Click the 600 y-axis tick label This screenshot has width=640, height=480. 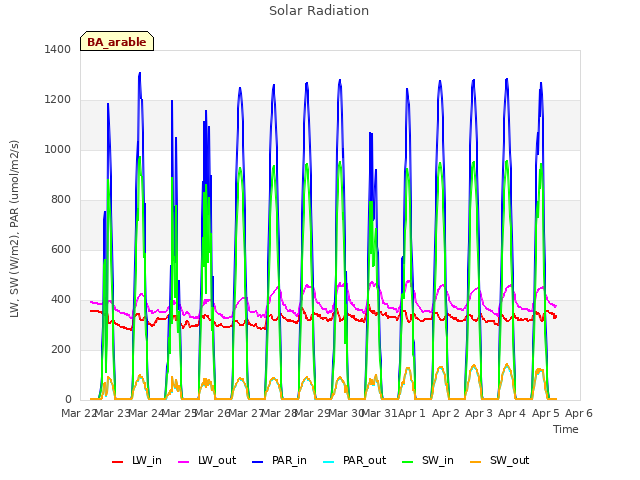(x=61, y=249)
